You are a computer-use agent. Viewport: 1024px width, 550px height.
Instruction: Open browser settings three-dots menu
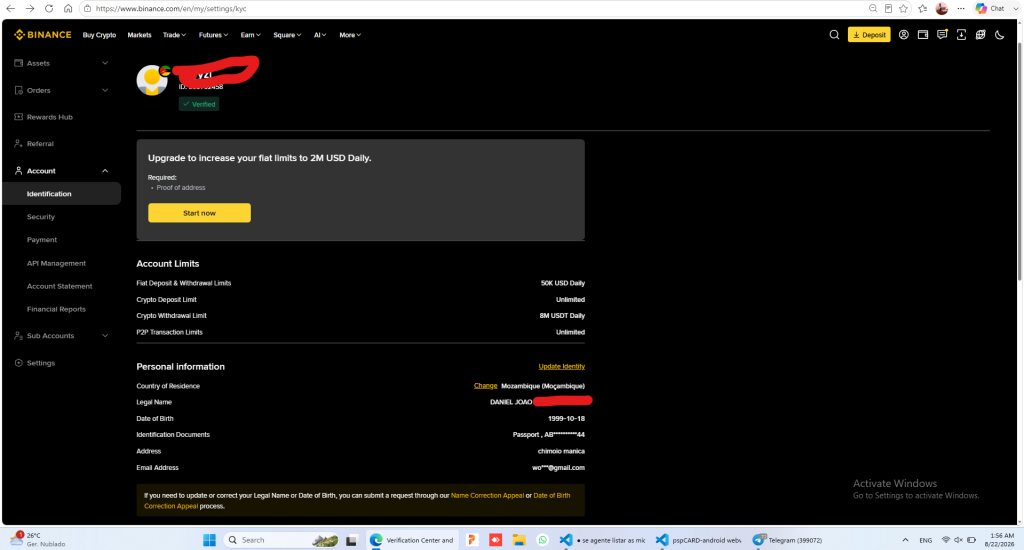tap(961, 8)
